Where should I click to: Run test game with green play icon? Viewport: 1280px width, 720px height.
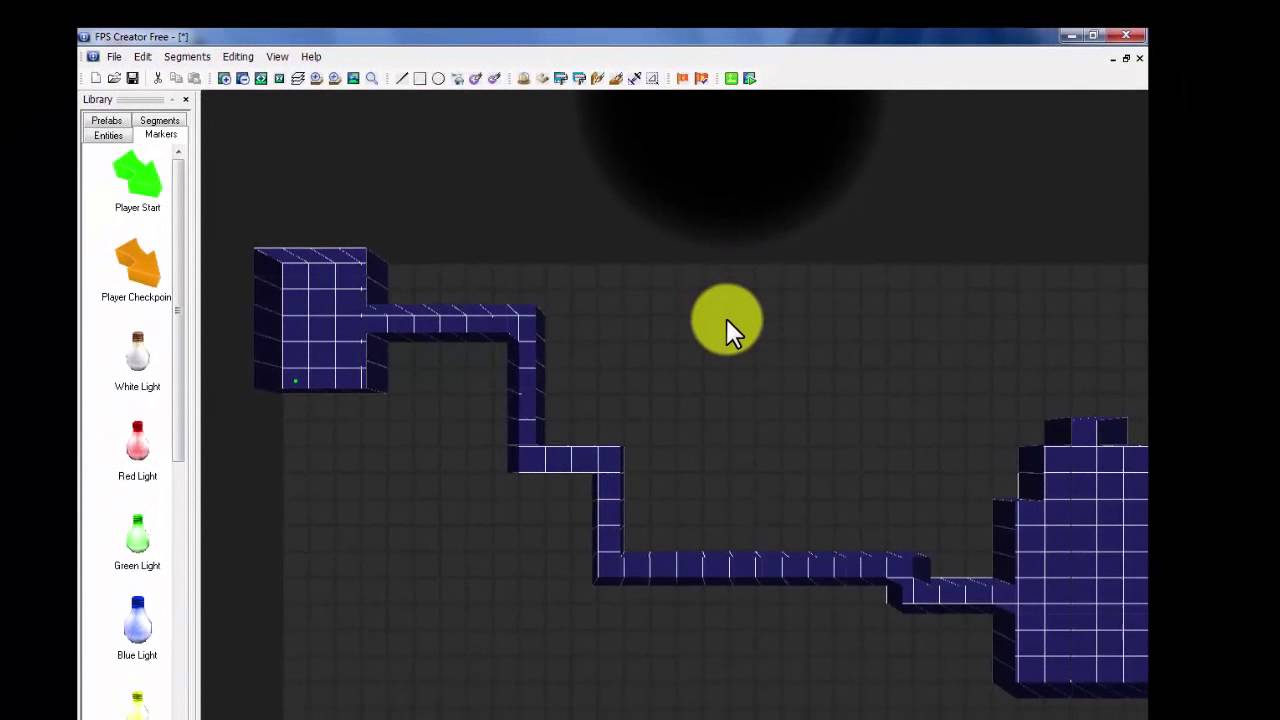[750, 78]
